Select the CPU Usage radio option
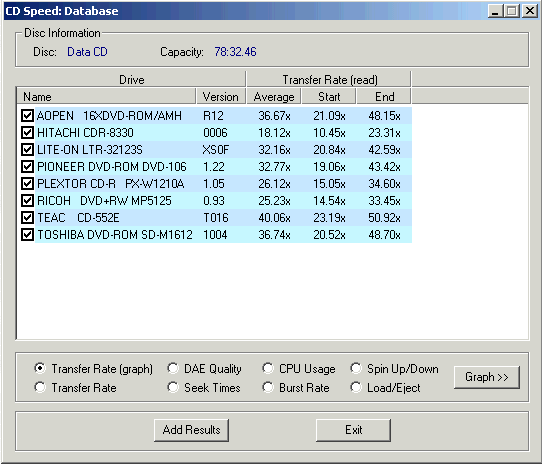Viewport: 542px width, 464px height. click(x=268, y=368)
